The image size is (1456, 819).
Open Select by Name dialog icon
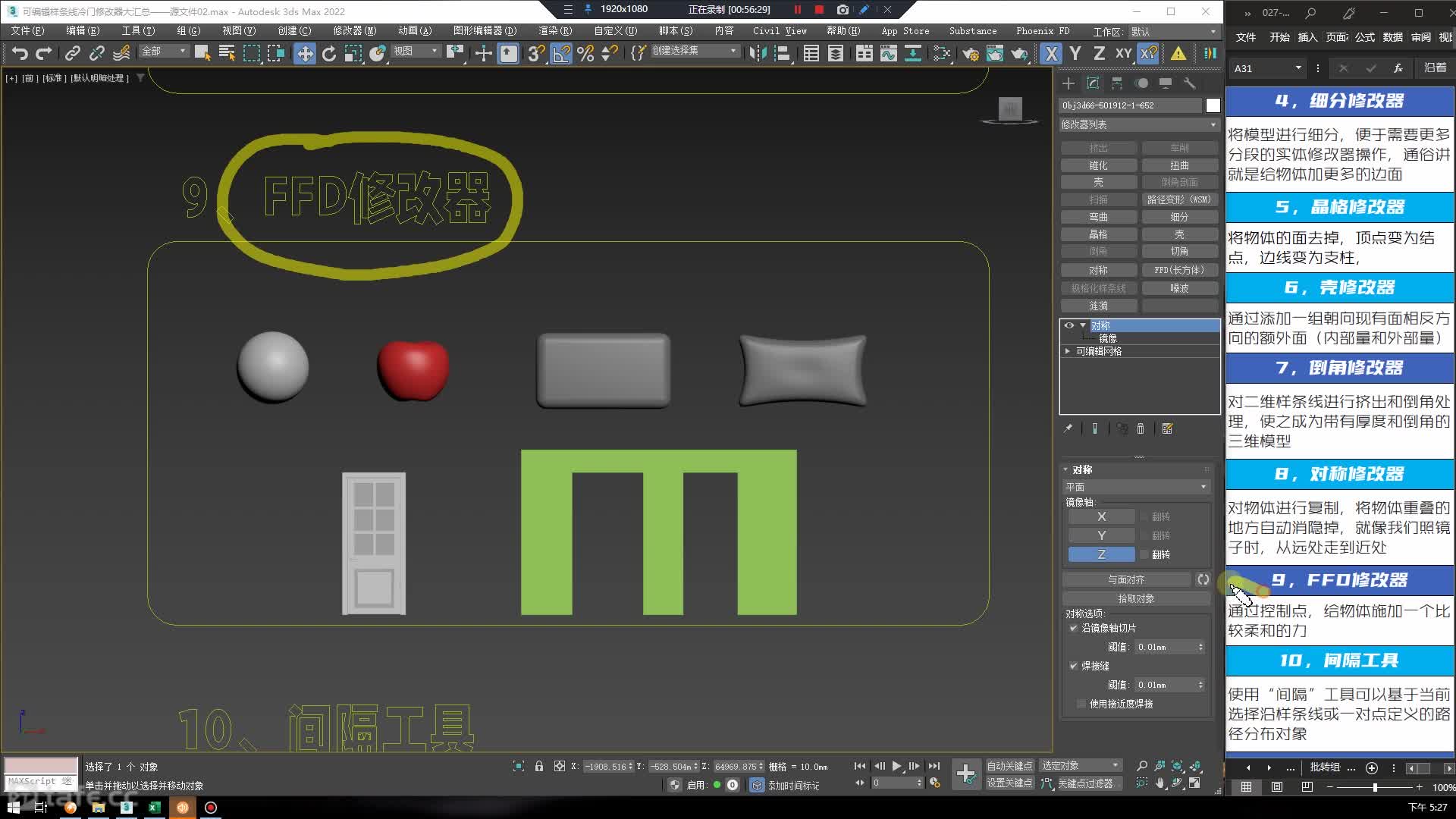point(226,53)
